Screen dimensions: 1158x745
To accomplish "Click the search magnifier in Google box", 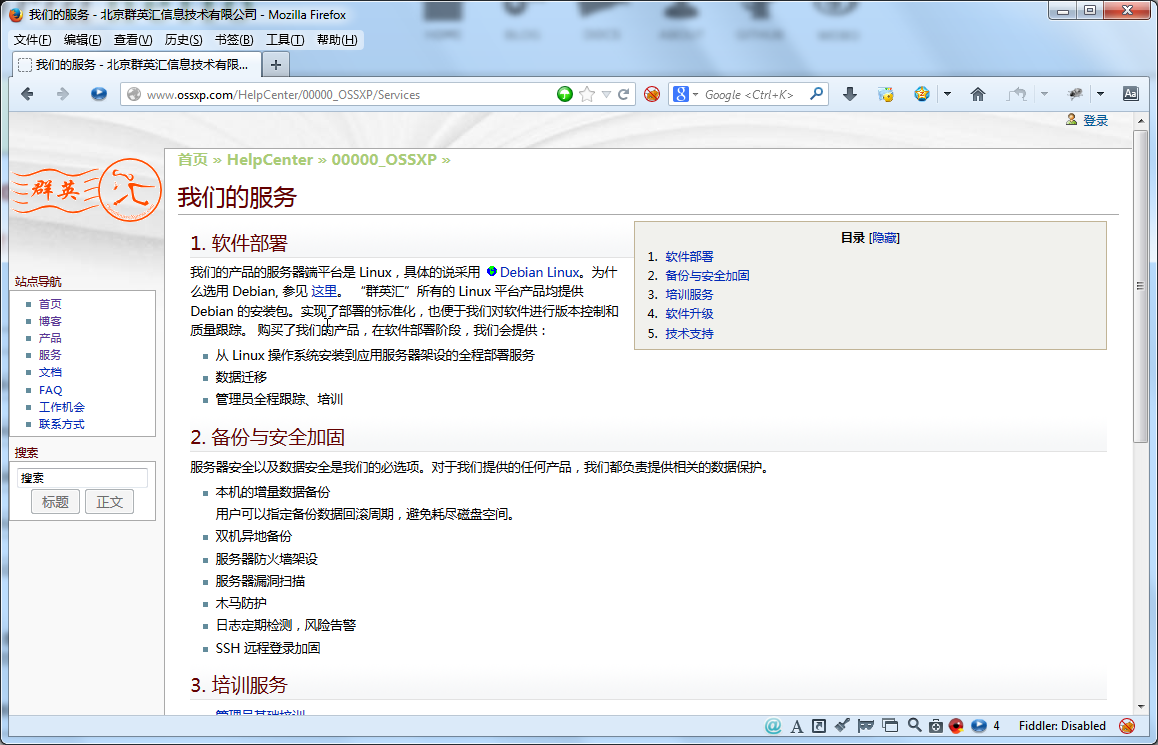I will tap(817, 94).
